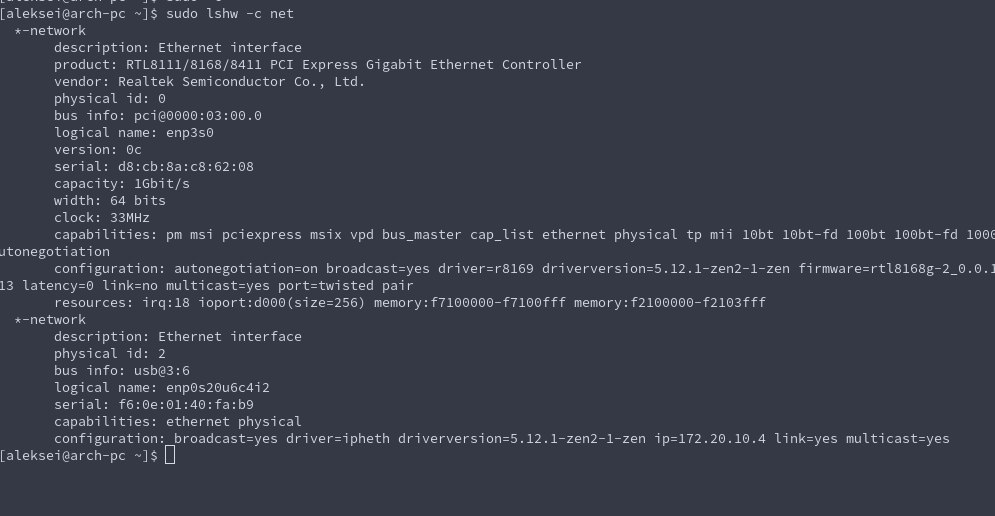Click the 'clock: 33MHz' line
This screenshot has width=995, height=516.
coord(102,218)
